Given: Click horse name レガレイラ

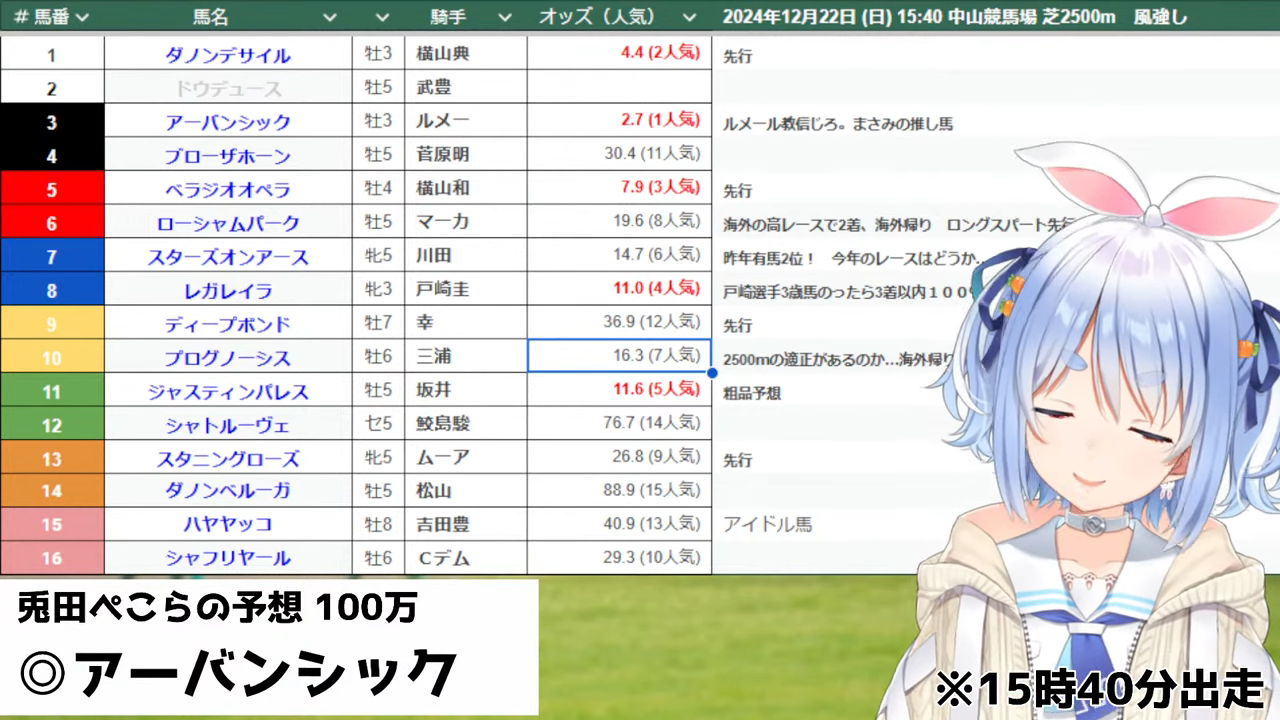Looking at the screenshot, I should pyautogui.click(x=228, y=291).
